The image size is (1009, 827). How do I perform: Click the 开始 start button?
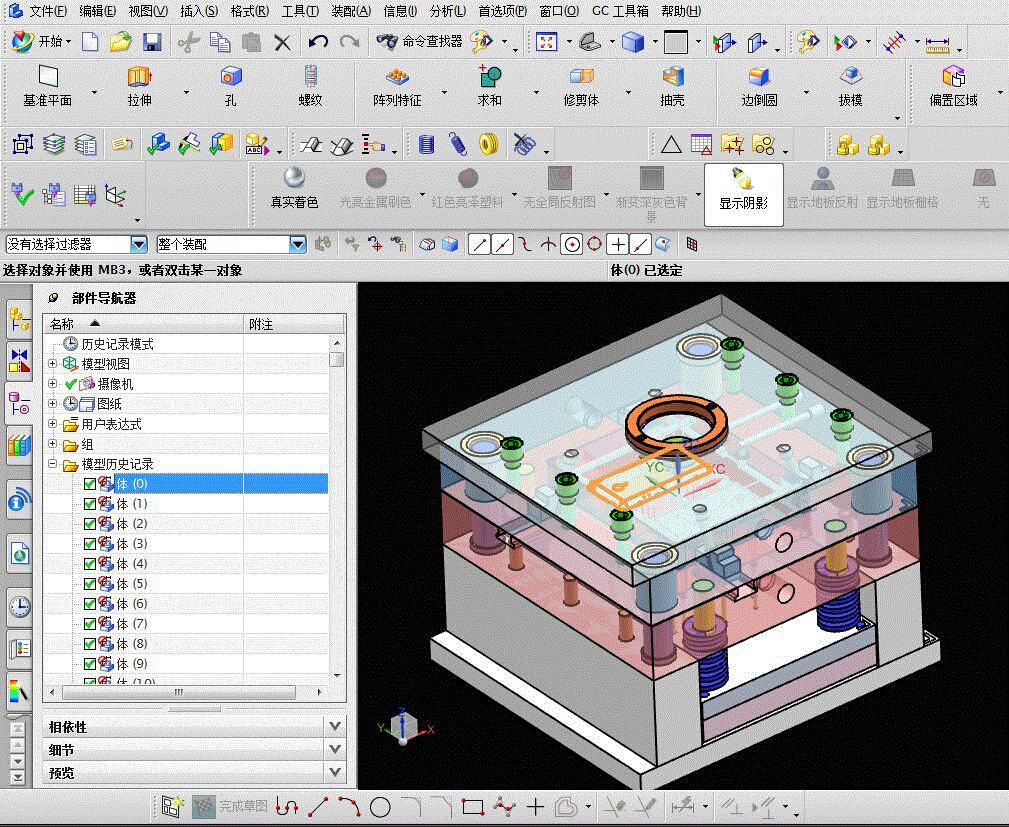point(41,42)
